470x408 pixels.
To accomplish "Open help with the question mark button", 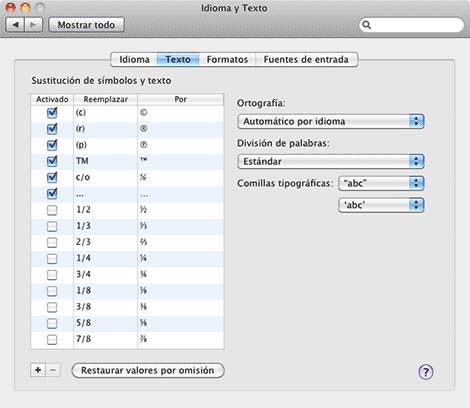I will coord(426,372).
